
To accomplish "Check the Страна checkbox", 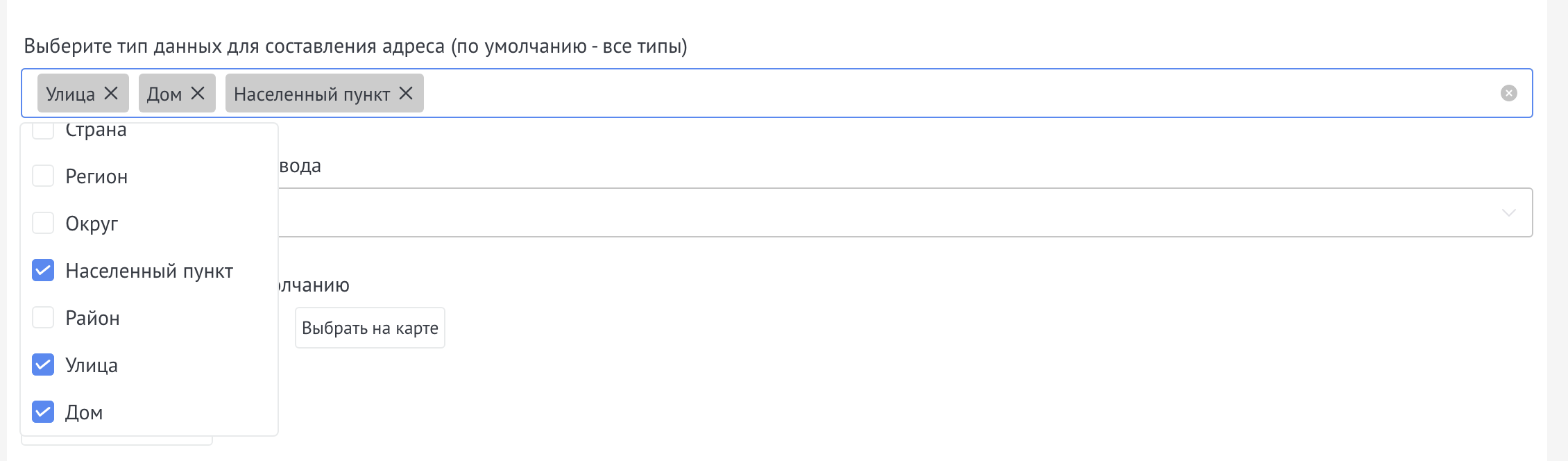I will pos(43,131).
